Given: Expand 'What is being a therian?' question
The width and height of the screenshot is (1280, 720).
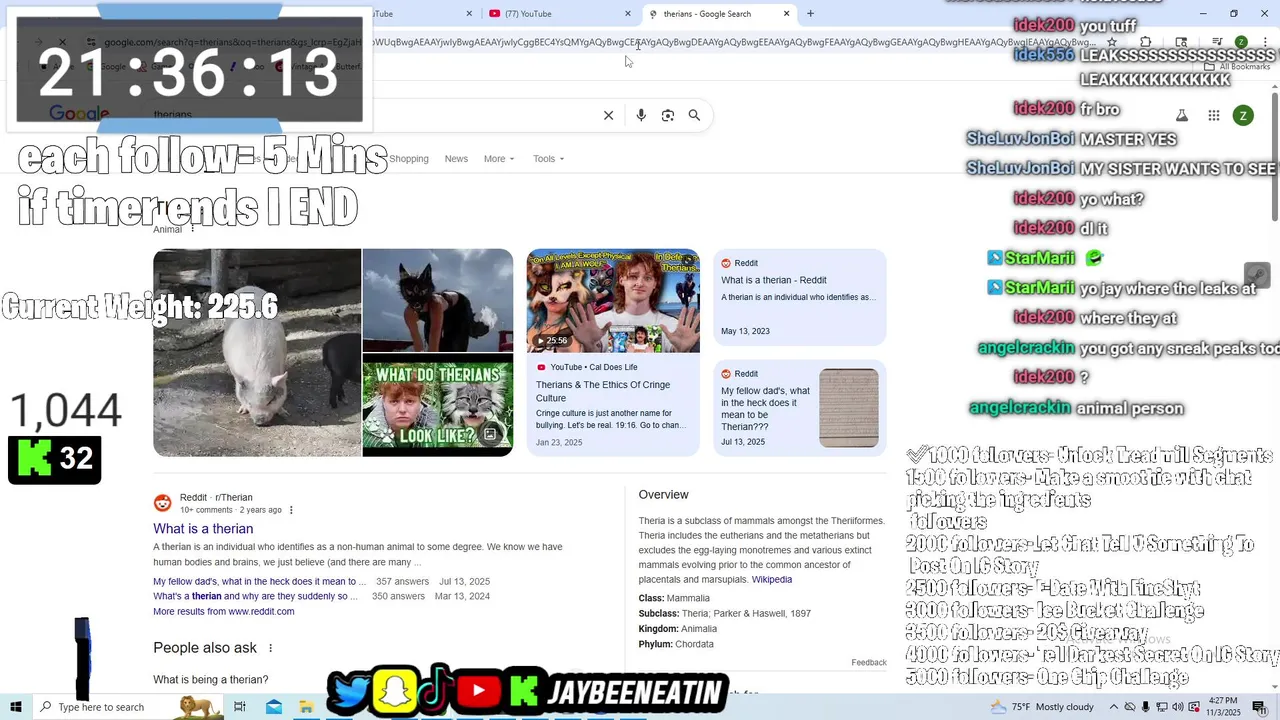Looking at the screenshot, I should pyautogui.click(x=210, y=680).
